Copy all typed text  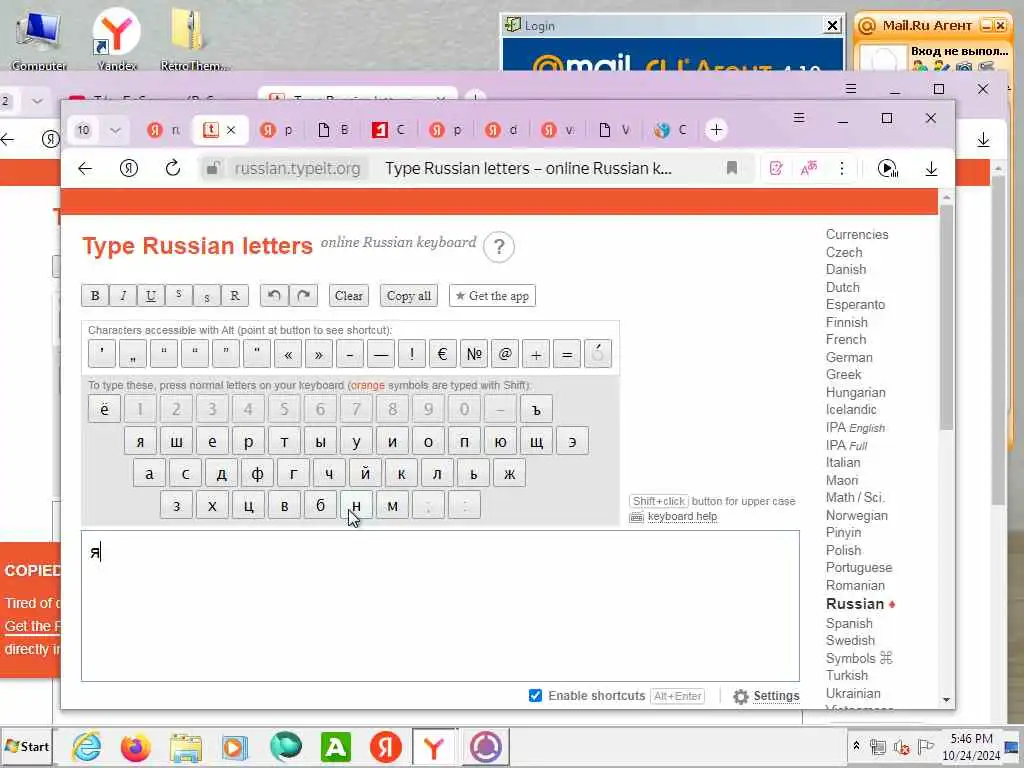pyautogui.click(x=409, y=296)
